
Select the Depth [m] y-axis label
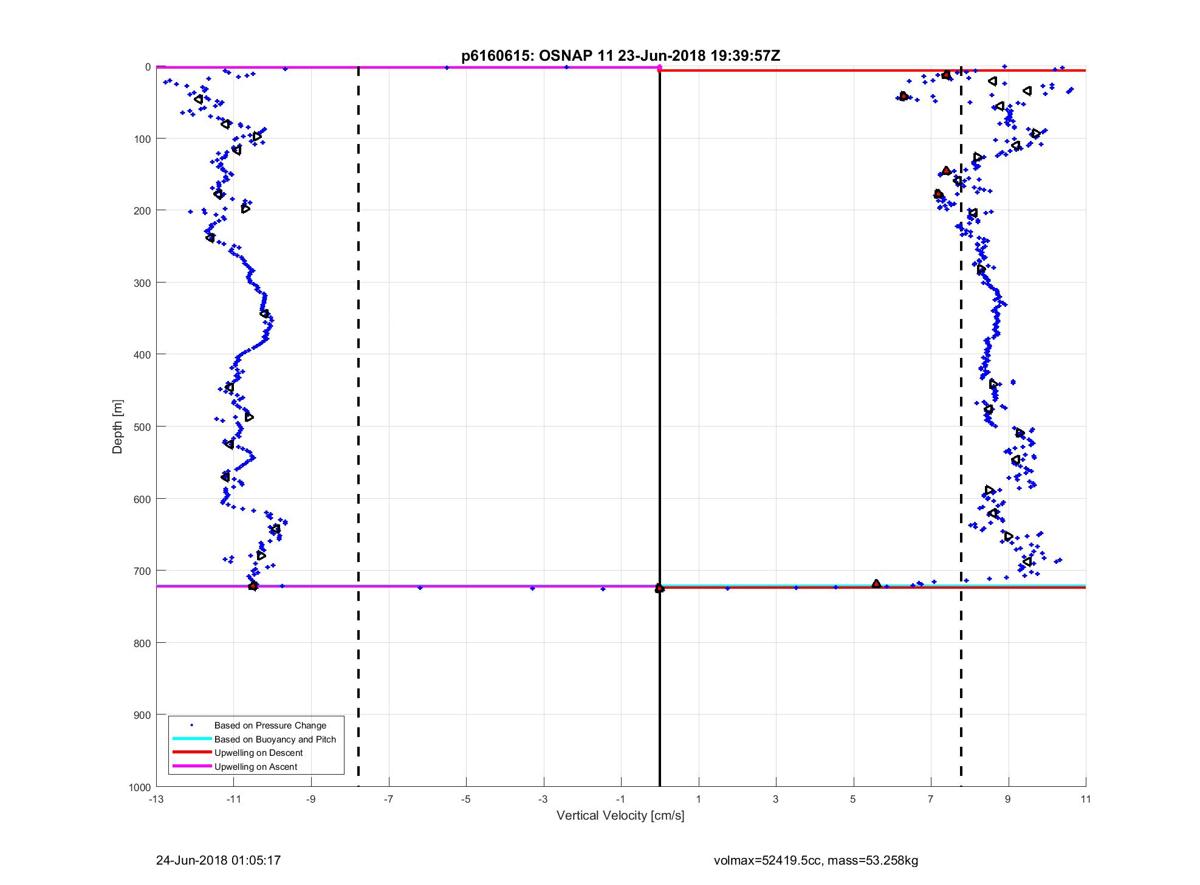click(x=118, y=427)
